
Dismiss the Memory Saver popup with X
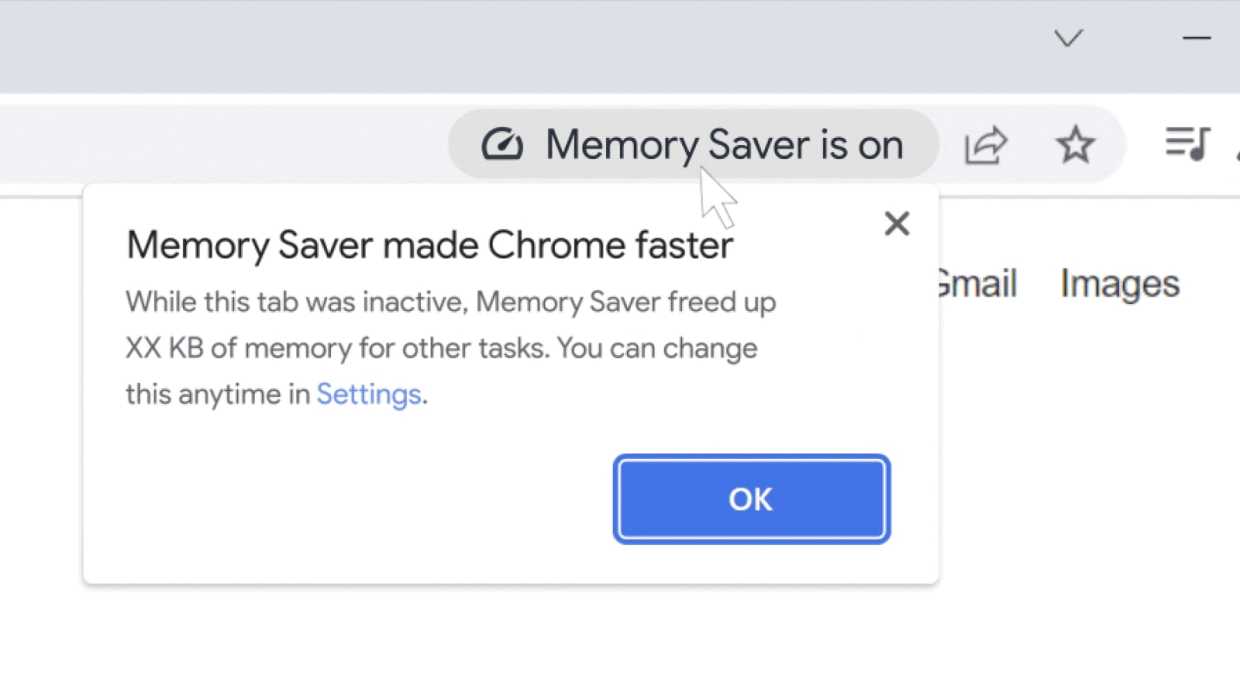tap(896, 223)
